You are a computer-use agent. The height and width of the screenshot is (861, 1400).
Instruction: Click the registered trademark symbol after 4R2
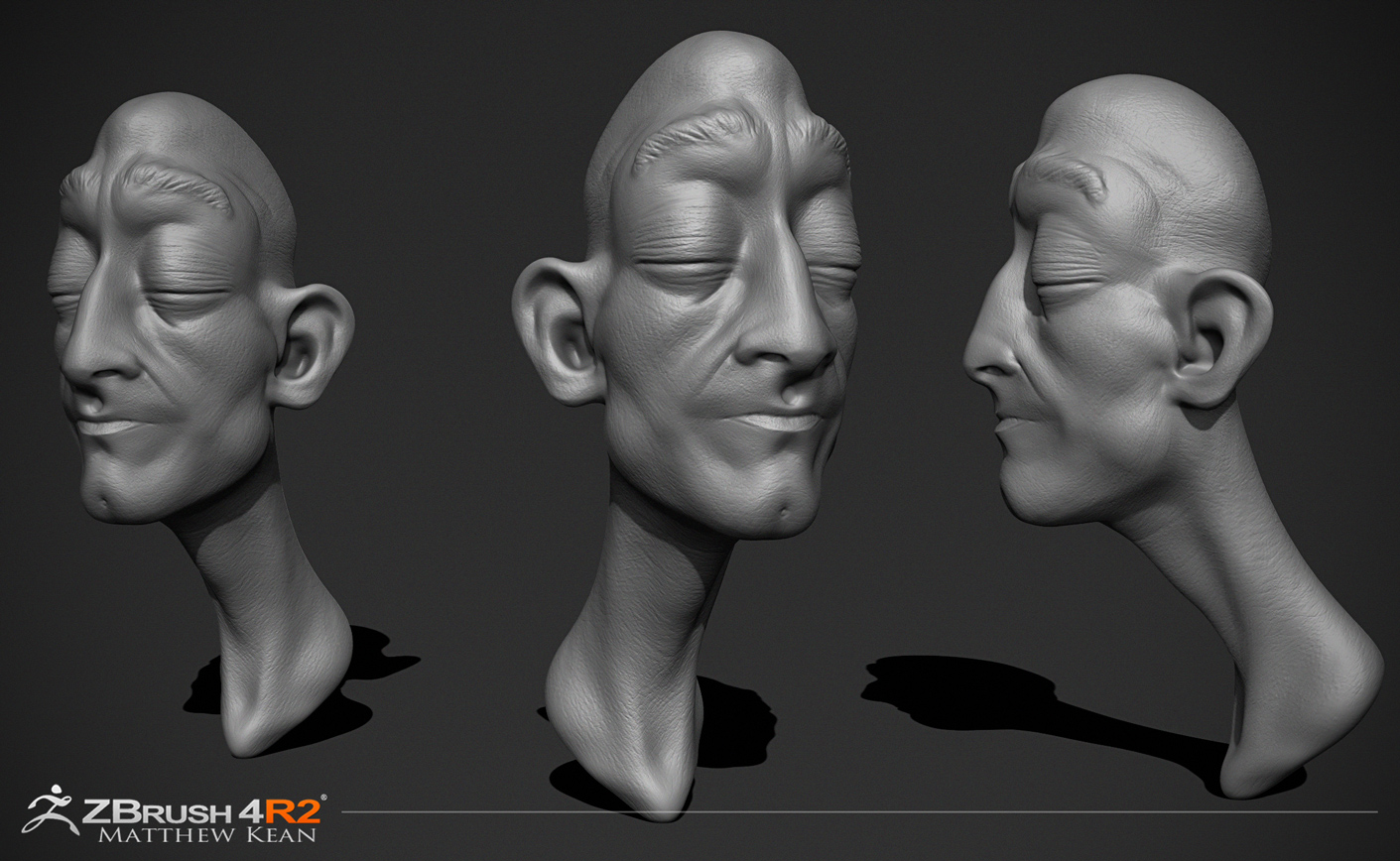tap(323, 798)
